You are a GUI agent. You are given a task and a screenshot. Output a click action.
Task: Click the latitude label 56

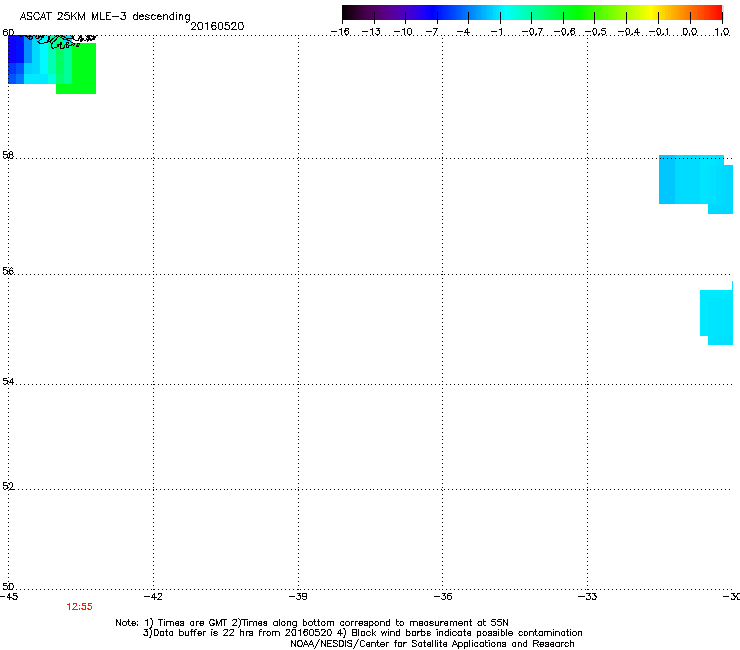[x=8, y=271]
